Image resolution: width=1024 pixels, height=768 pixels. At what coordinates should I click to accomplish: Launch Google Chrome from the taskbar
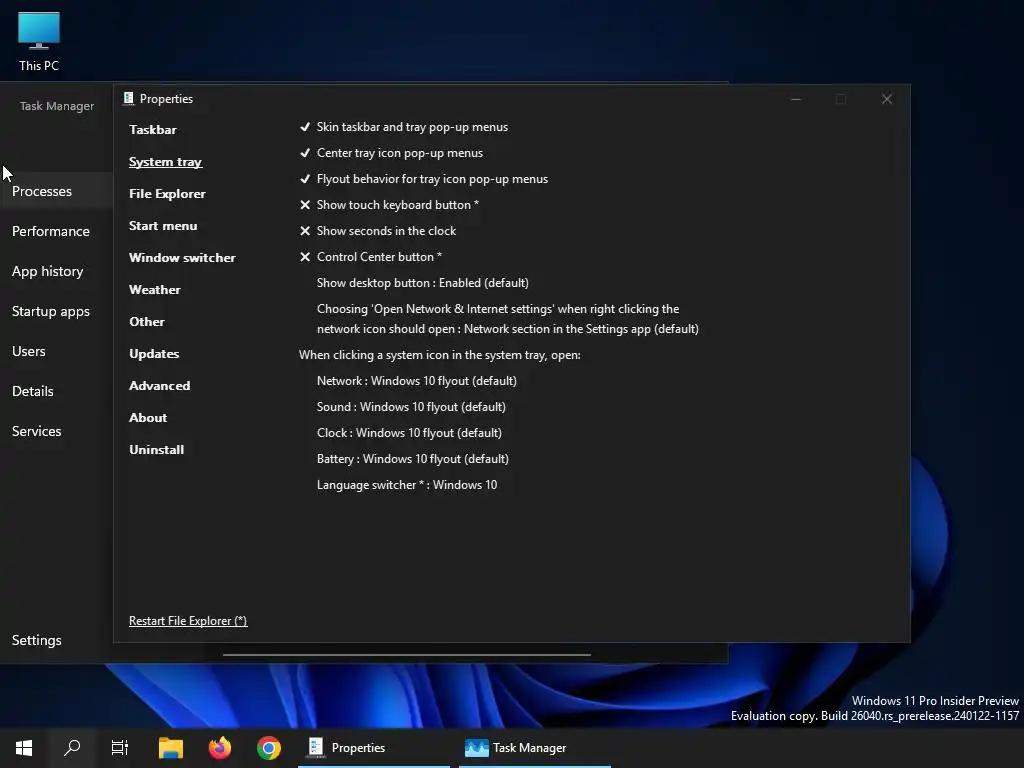coord(268,748)
